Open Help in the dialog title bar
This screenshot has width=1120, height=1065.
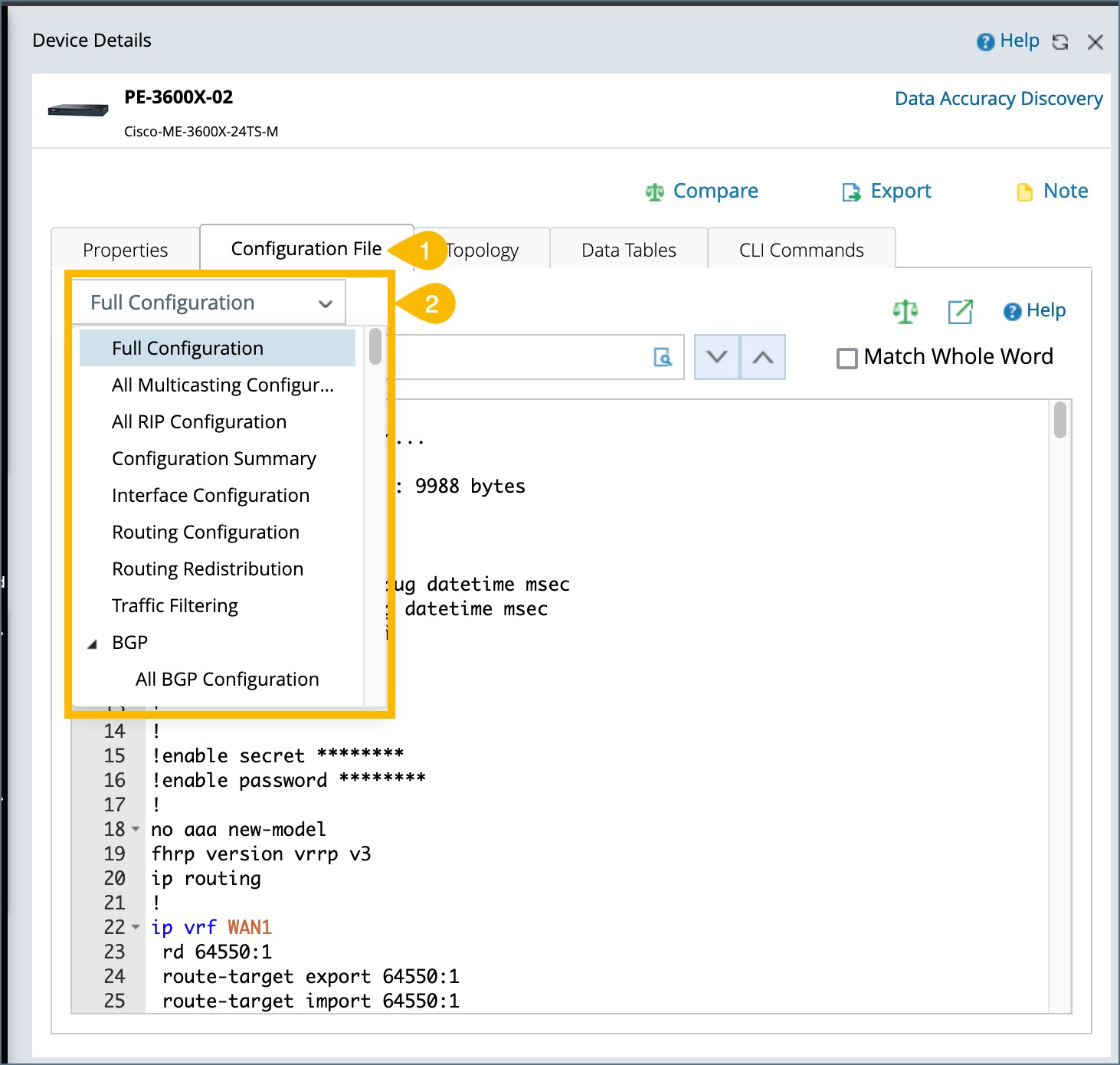1008,41
